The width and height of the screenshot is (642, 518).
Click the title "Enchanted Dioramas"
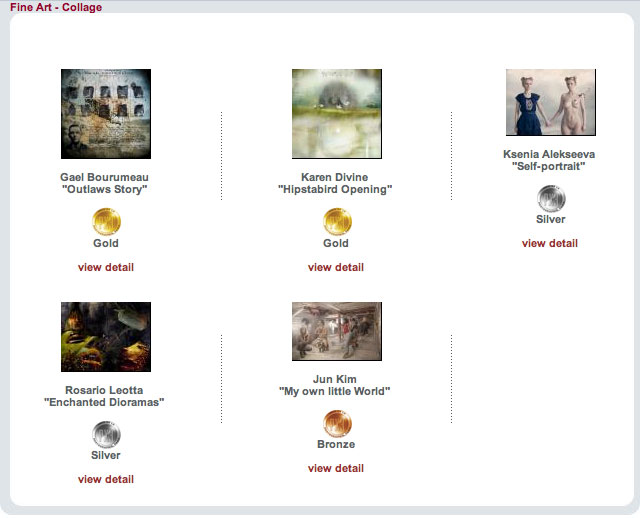pyautogui.click(x=104, y=402)
